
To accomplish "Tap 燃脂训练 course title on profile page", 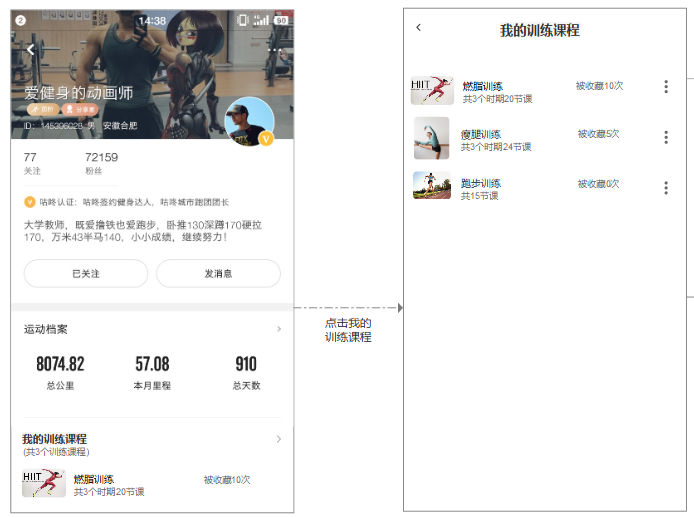I will pyautogui.click(x=94, y=479).
